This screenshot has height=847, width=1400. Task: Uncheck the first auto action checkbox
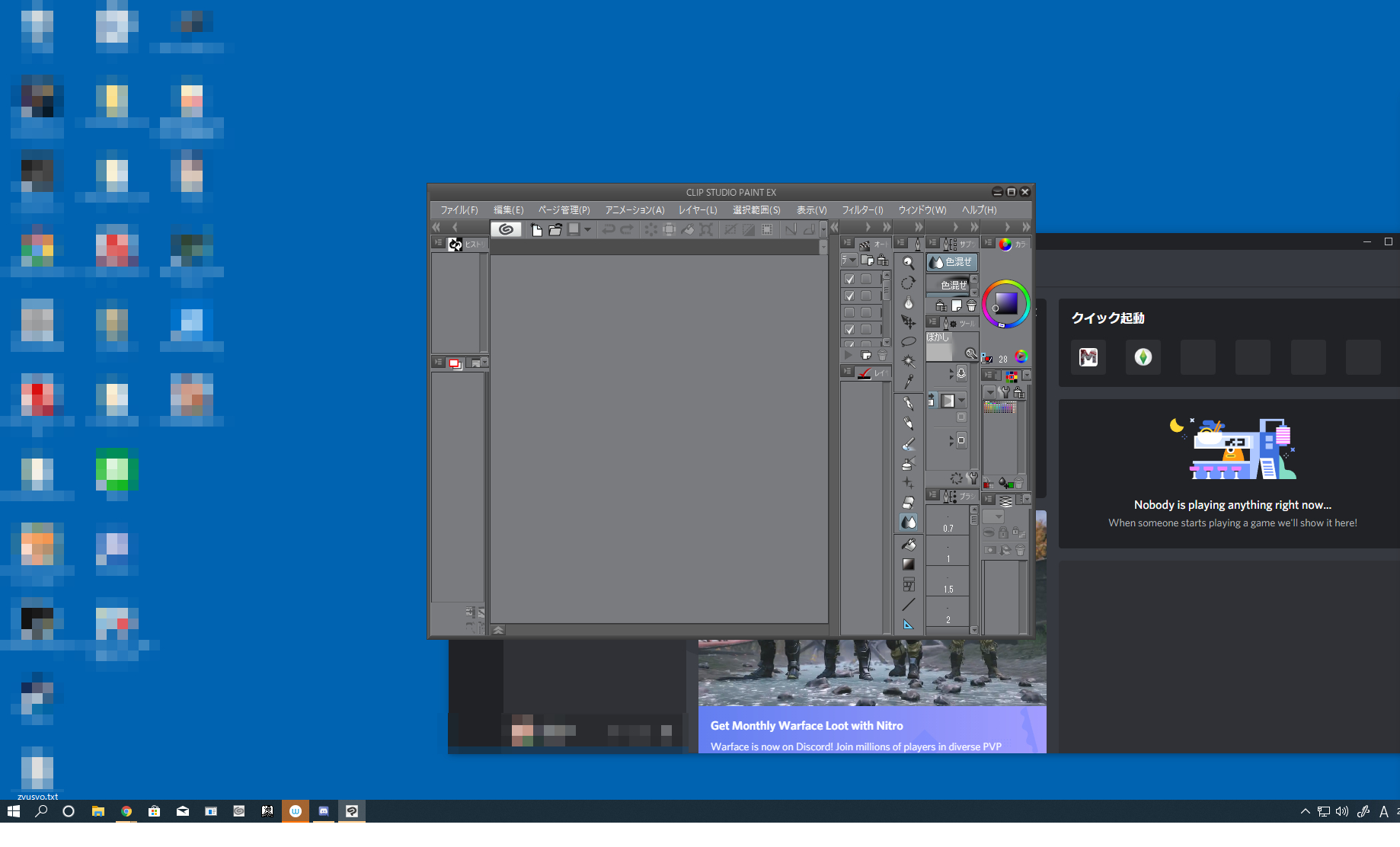(849, 280)
